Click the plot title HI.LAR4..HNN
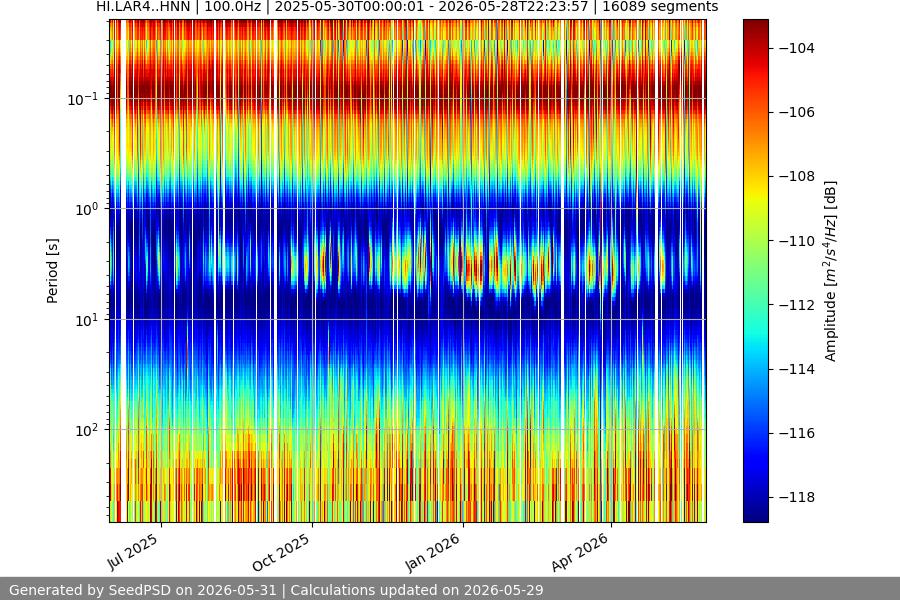Viewport: 900px width, 600px height. (x=143, y=6)
